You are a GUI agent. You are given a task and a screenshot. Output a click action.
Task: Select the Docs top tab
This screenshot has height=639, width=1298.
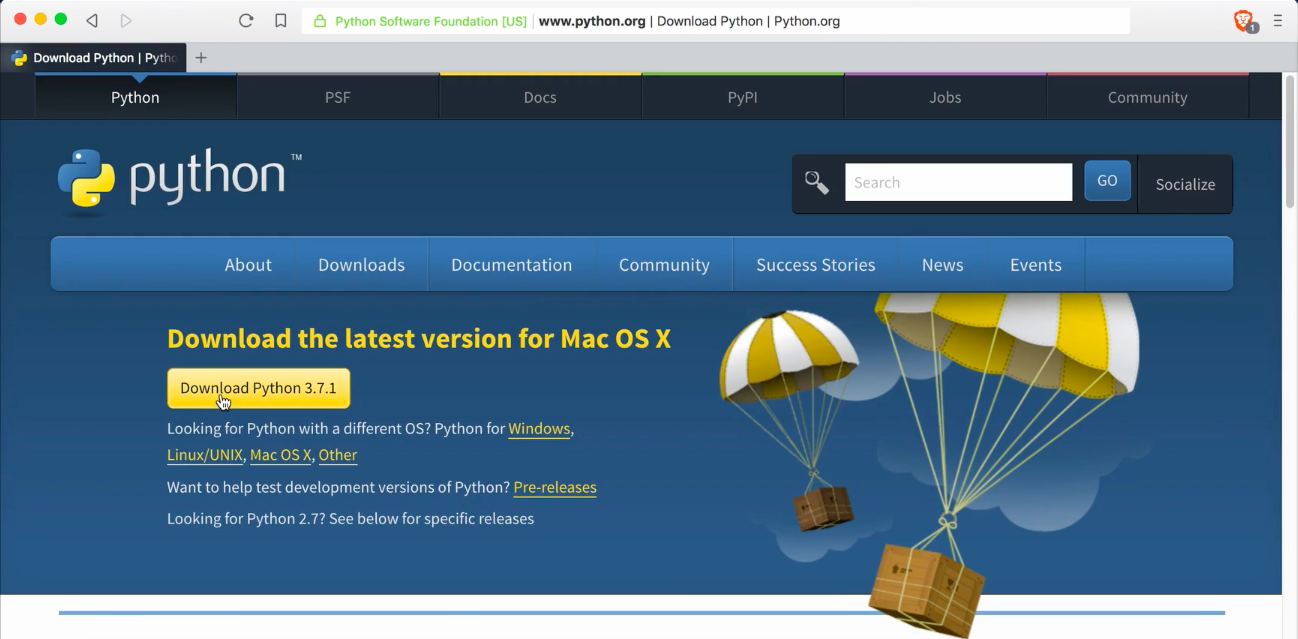[540, 97]
